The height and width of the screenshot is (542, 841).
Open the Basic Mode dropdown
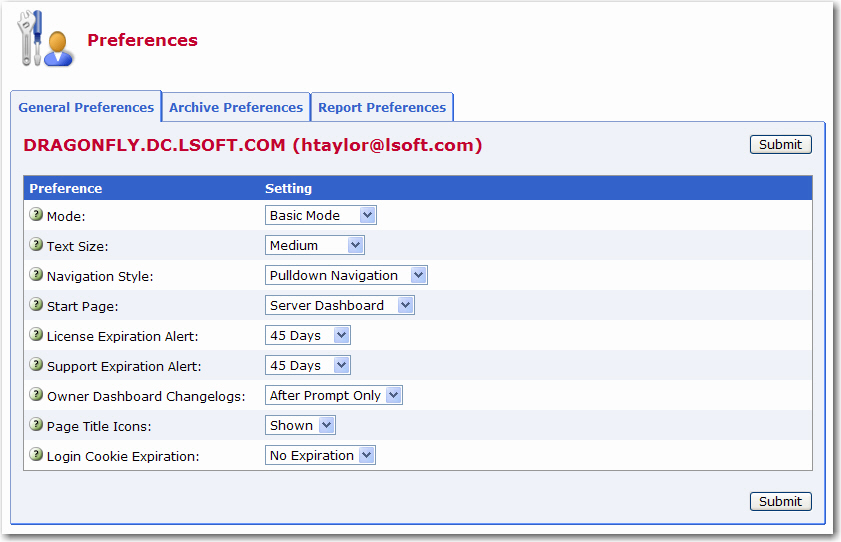coord(321,215)
